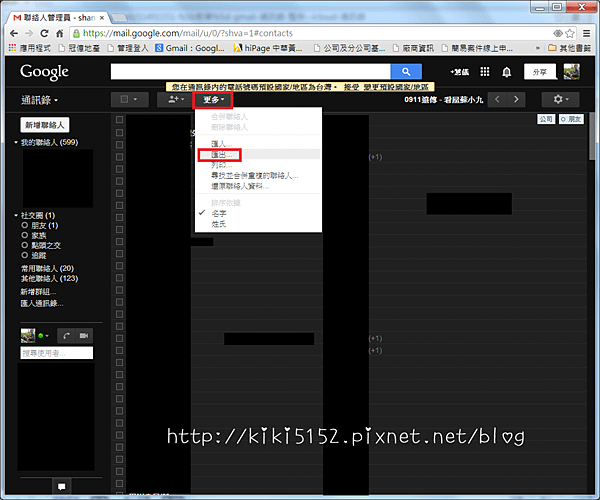Click the phone call icon in chat panel
The height and width of the screenshot is (500, 600).
pyautogui.click(x=67, y=336)
